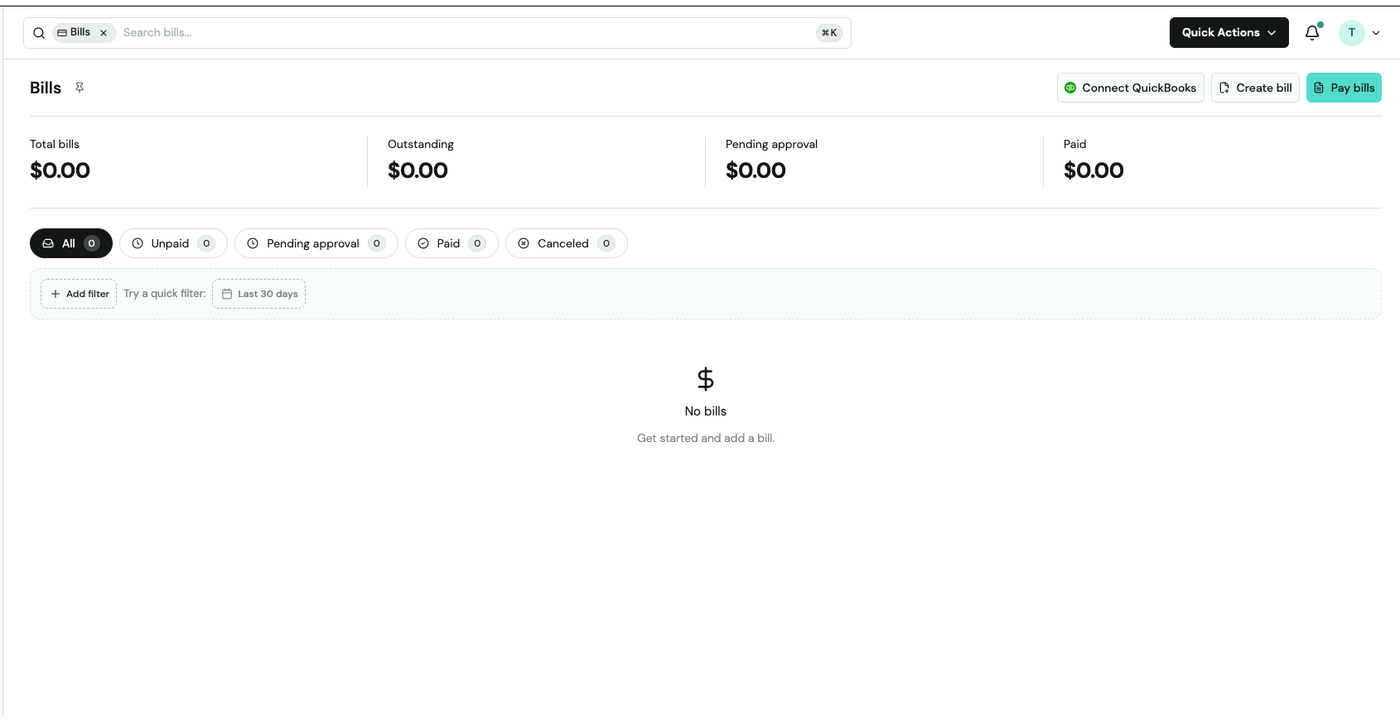This screenshot has height=720, width=1400.
Task: Click the T user avatar
Action: pyautogui.click(x=1352, y=33)
